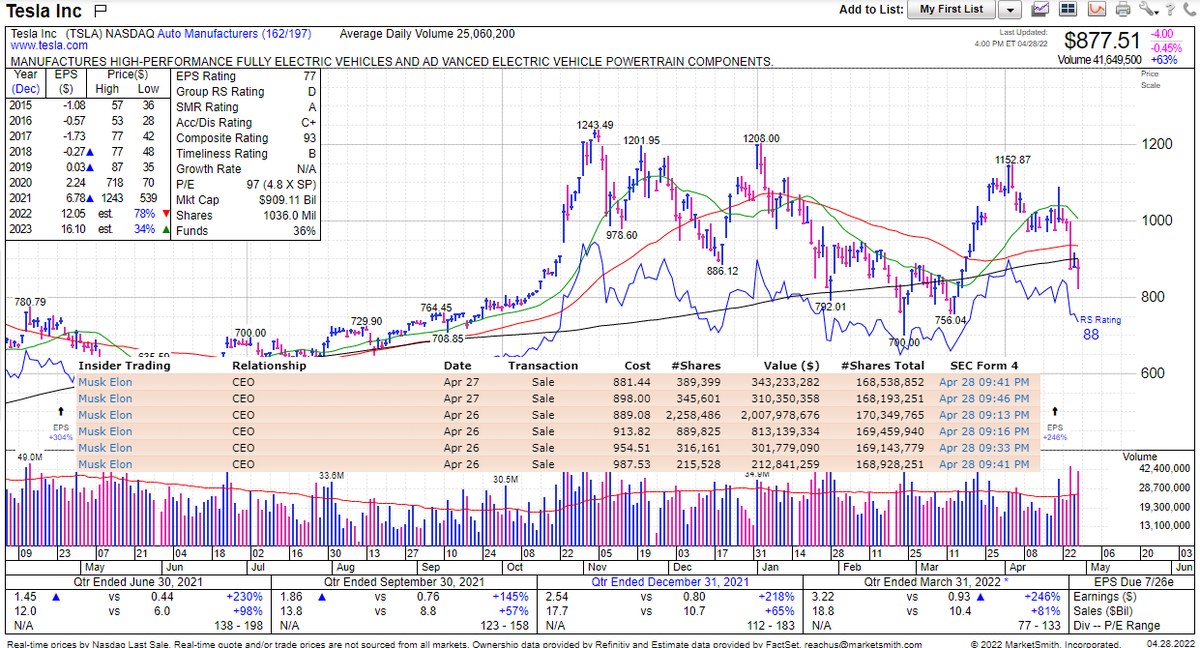Expand the Add to List dropdown arrow
1200x648 pixels.
pyautogui.click(x=1009, y=10)
